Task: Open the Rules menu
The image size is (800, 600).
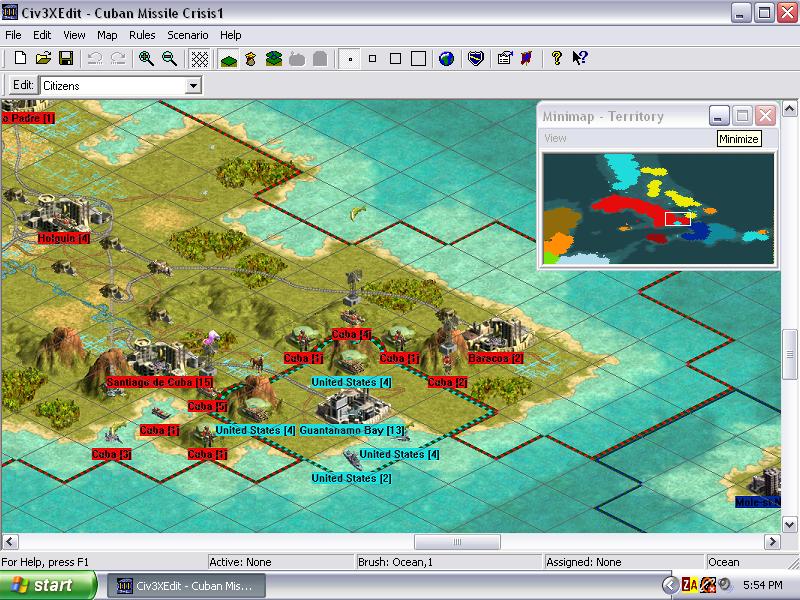Action: (142, 35)
